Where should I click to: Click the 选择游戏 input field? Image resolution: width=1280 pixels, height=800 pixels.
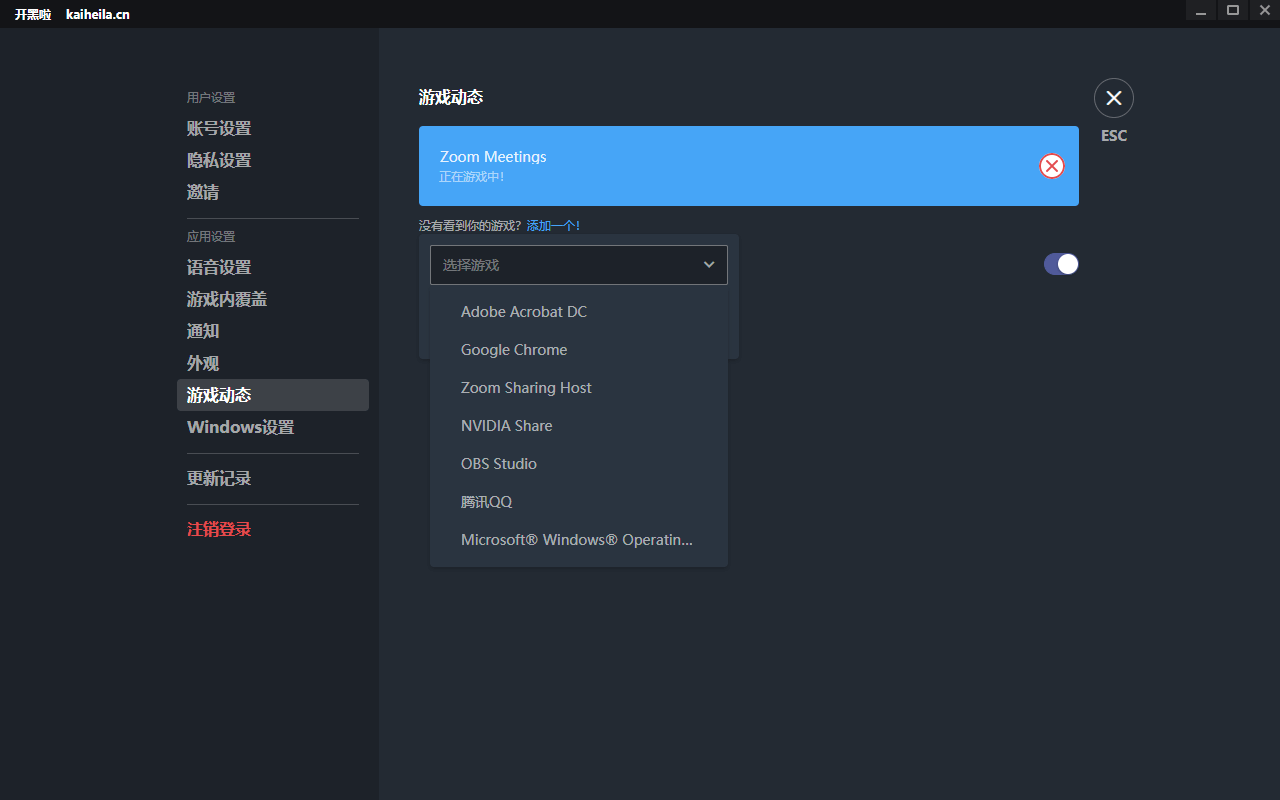pyautogui.click(x=560, y=265)
